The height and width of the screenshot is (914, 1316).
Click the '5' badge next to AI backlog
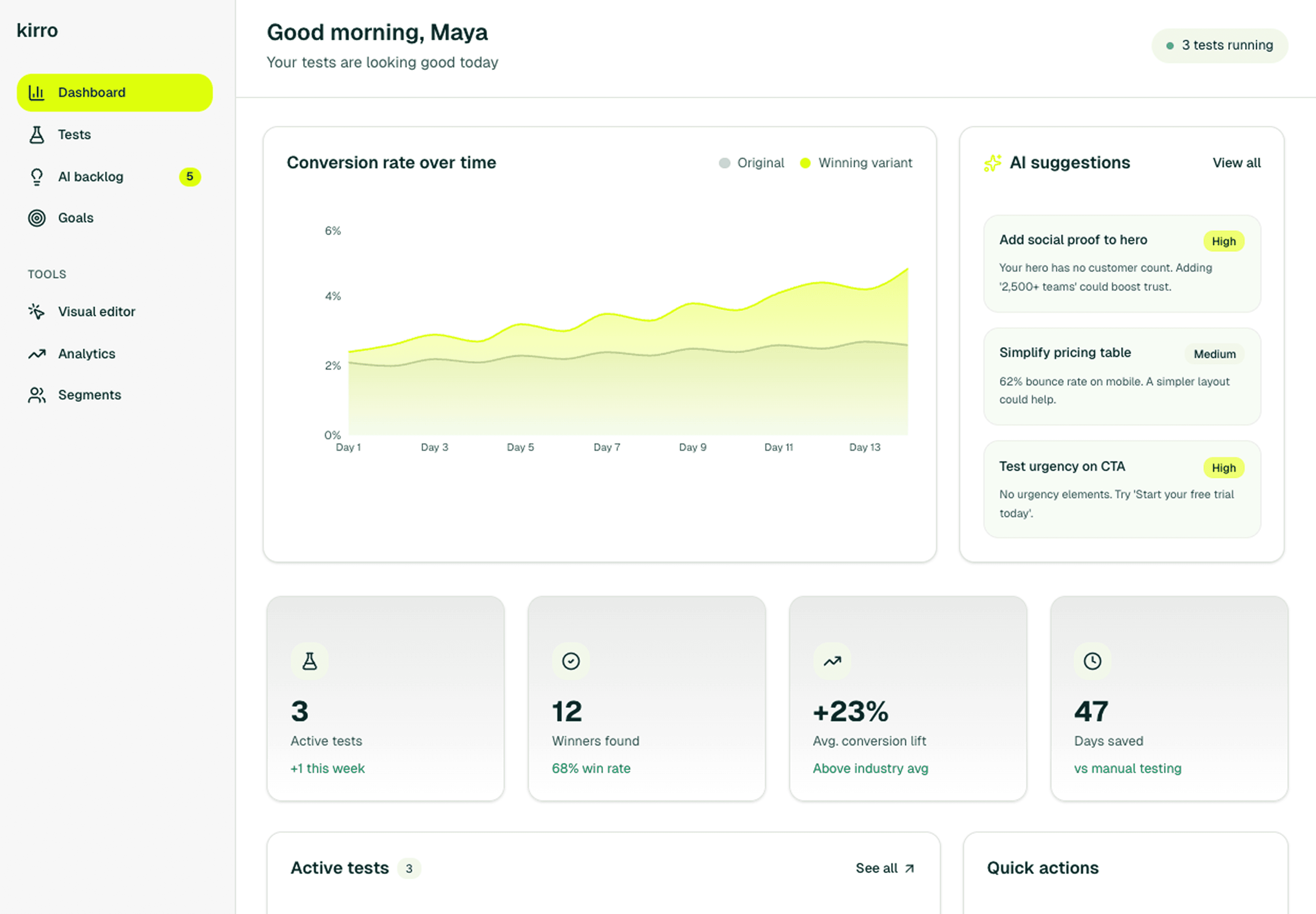point(190,177)
